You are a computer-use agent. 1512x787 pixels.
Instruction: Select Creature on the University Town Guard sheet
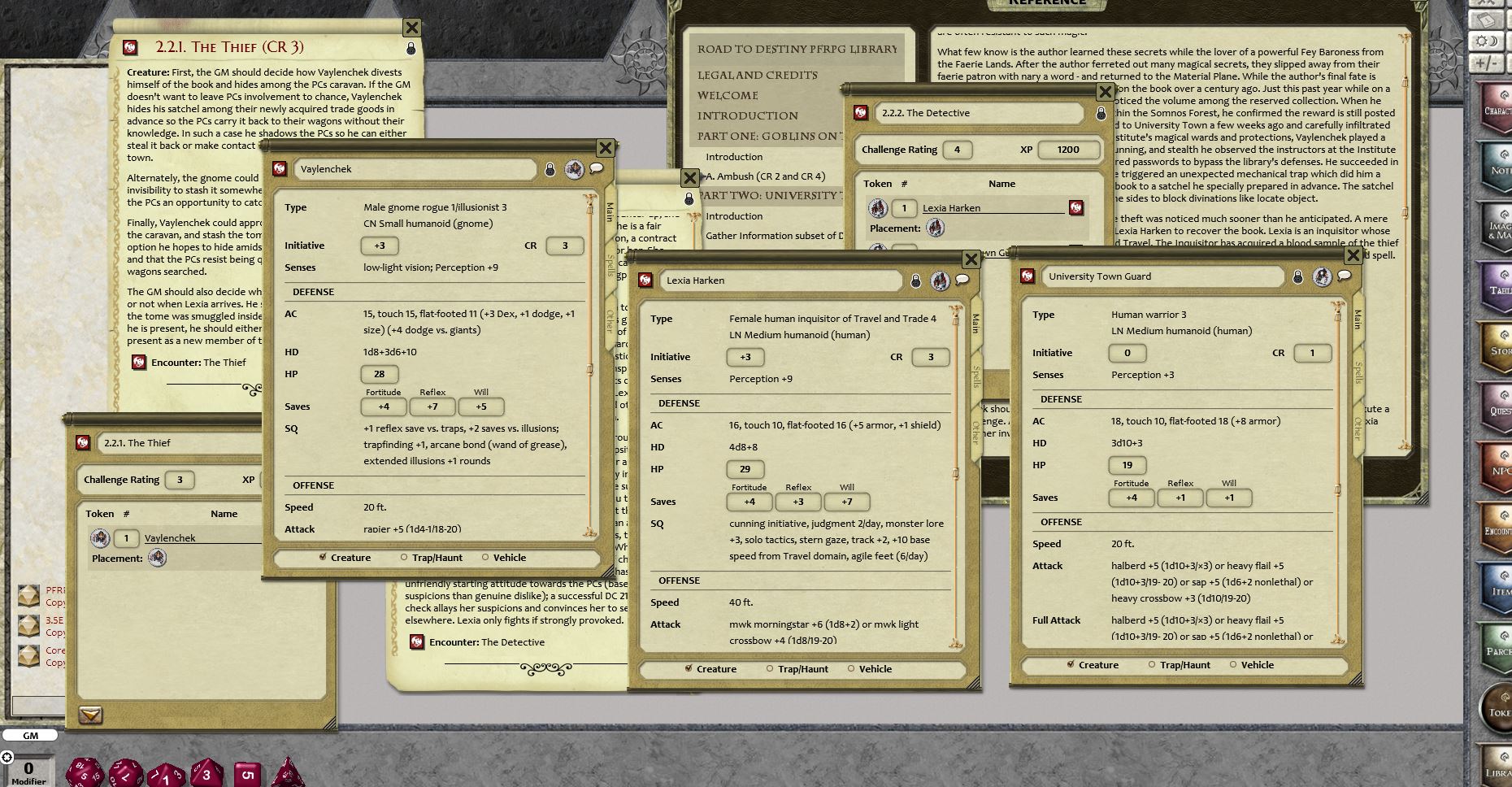point(1070,664)
